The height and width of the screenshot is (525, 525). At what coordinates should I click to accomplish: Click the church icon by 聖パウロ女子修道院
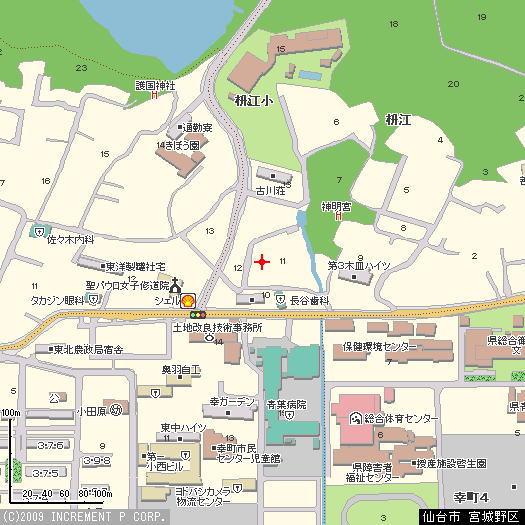tap(175, 285)
